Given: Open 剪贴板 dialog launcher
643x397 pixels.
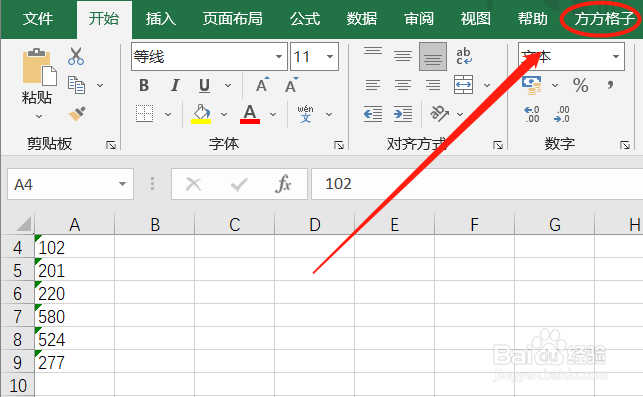Looking at the screenshot, I should [111, 145].
